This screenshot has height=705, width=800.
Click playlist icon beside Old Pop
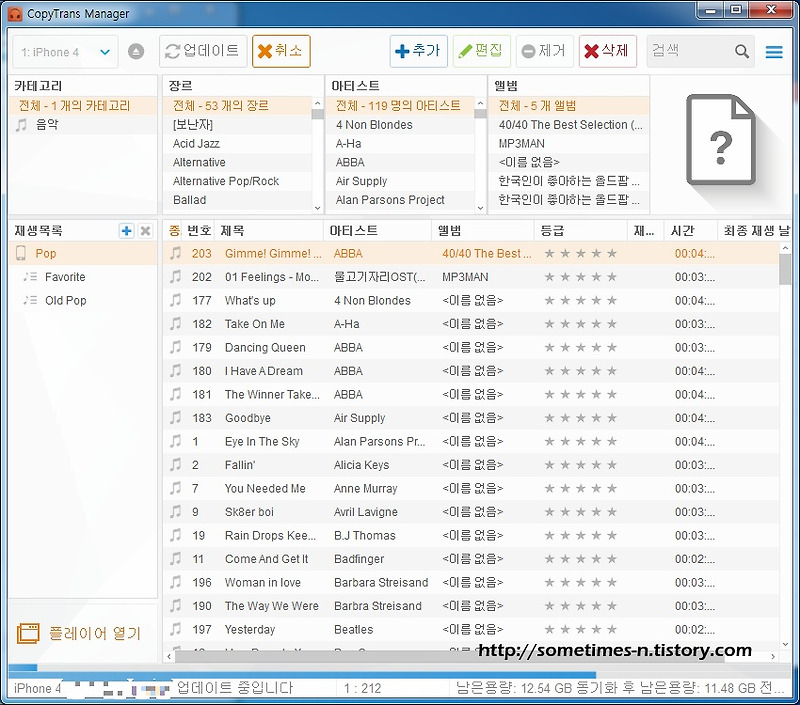[30, 300]
